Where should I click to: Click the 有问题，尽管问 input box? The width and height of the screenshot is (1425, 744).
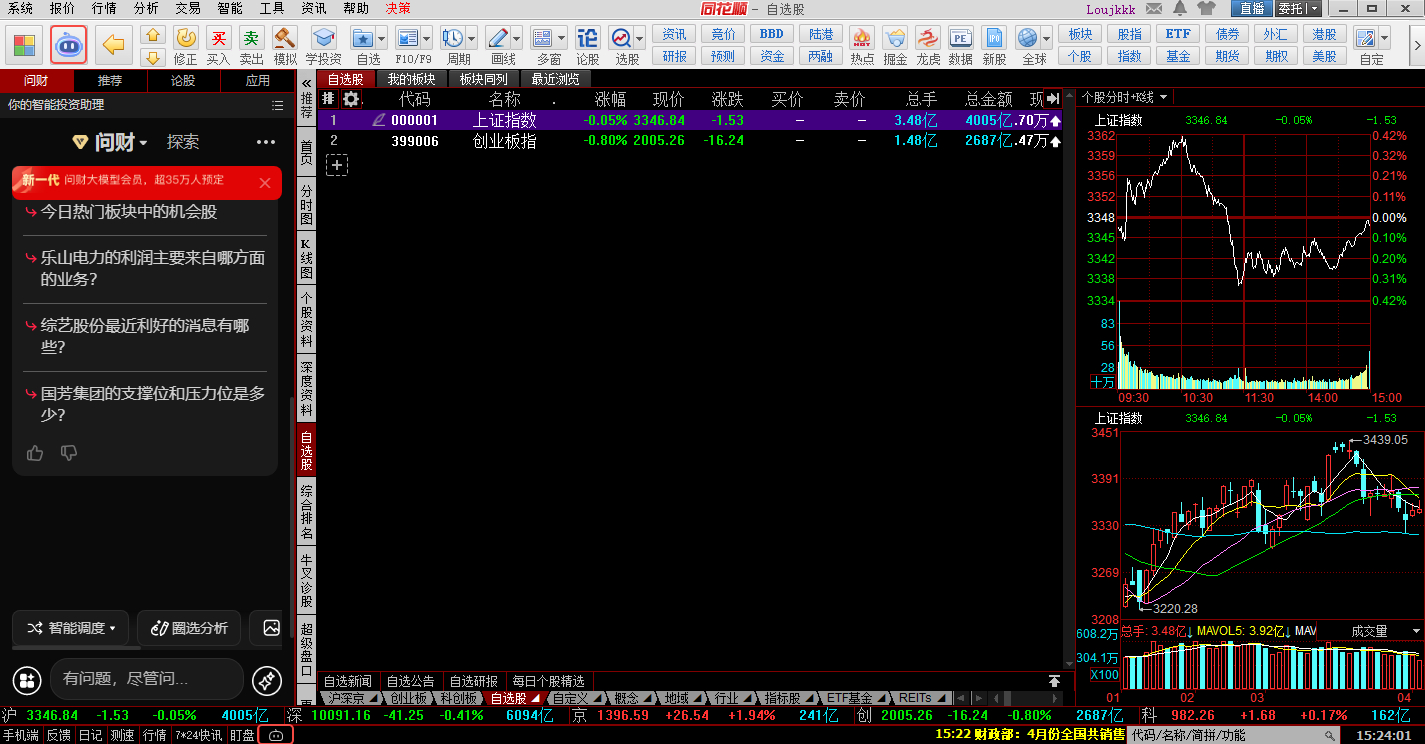146,679
